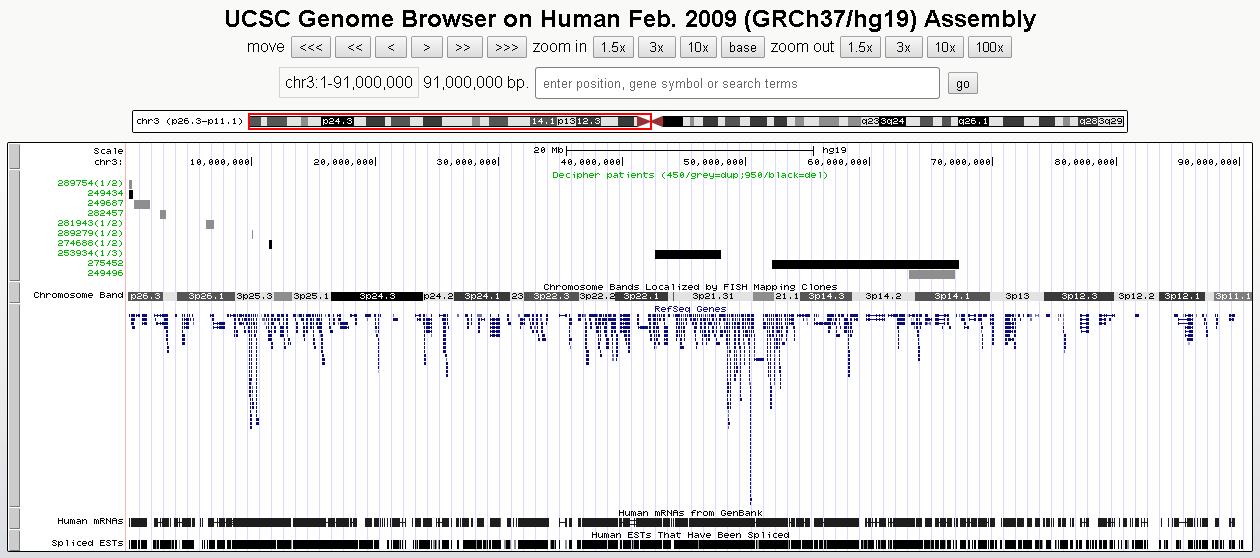Click the zoom in 10x button

click(x=698, y=47)
